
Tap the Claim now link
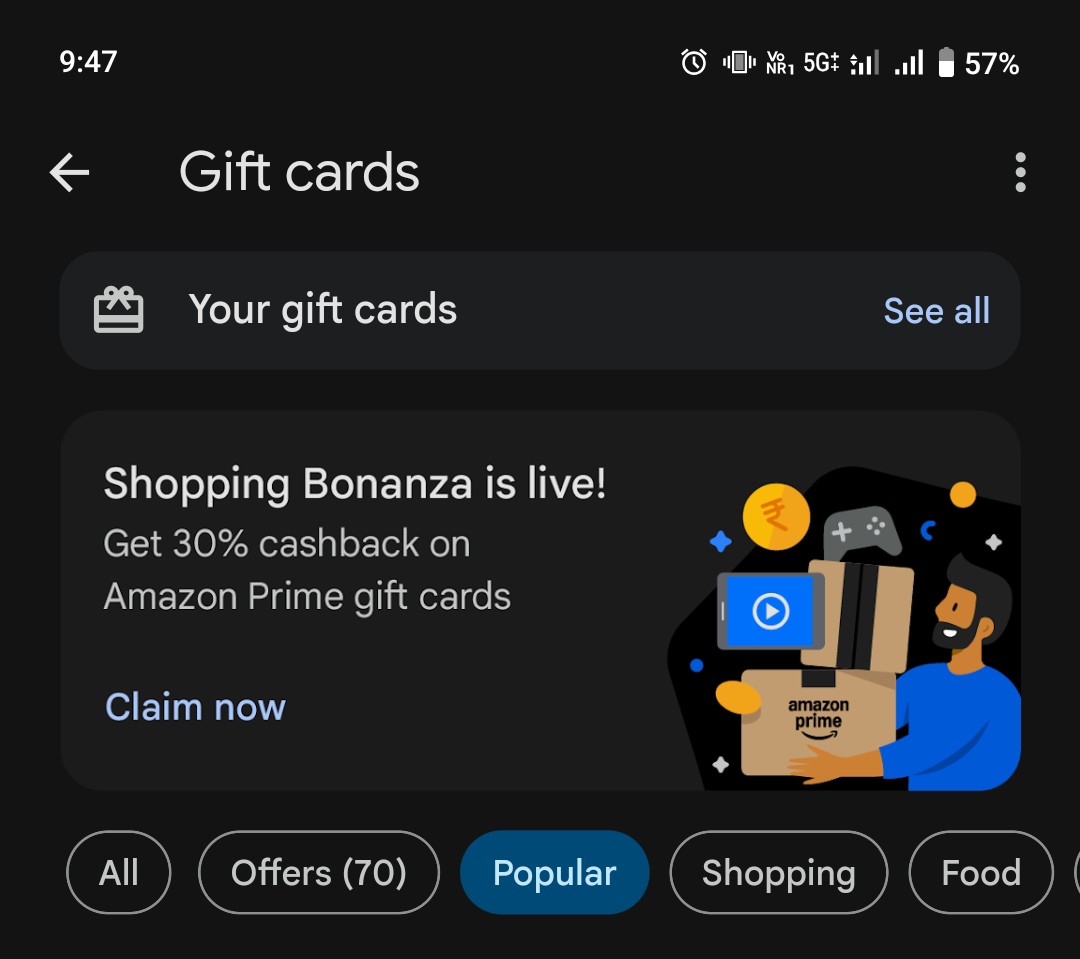tap(195, 707)
